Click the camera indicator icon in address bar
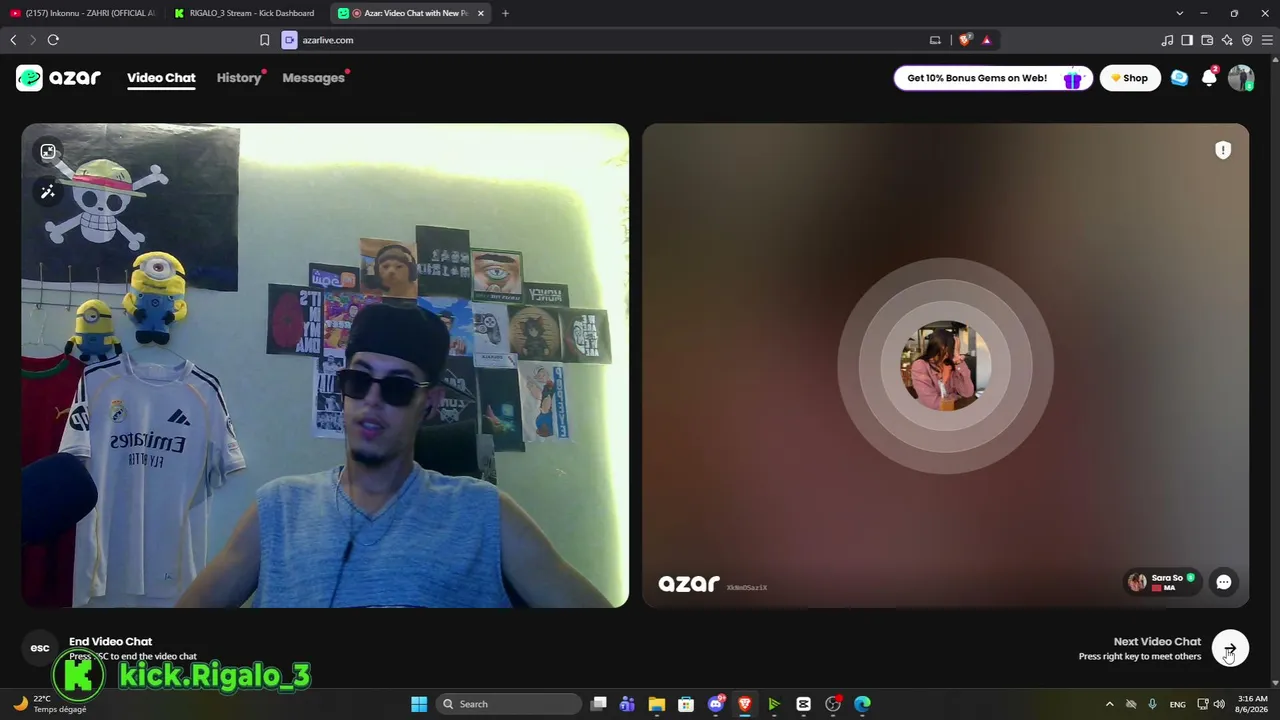 pos(290,40)
